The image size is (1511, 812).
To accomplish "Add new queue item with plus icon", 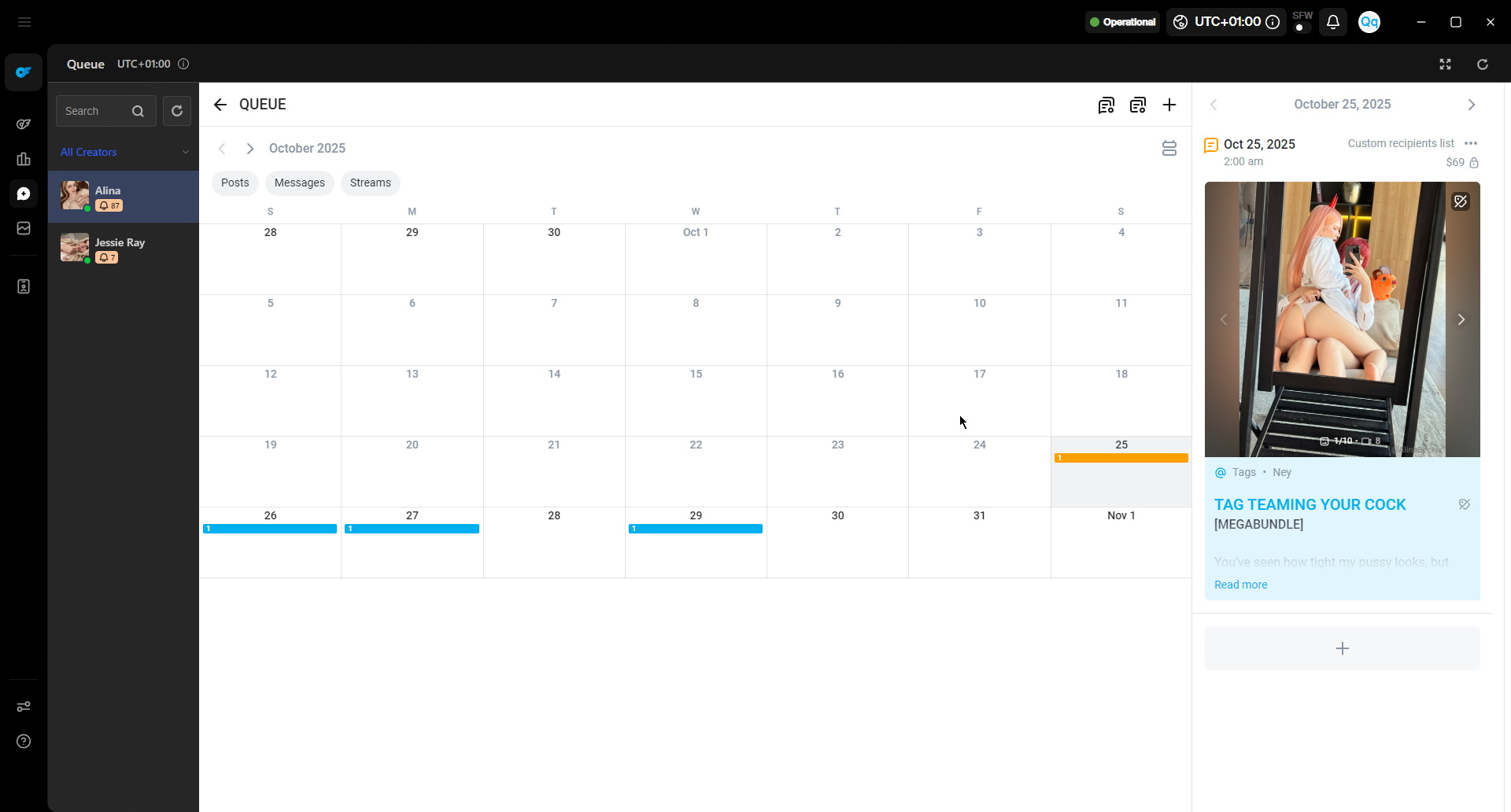I will pos(1169,105).
